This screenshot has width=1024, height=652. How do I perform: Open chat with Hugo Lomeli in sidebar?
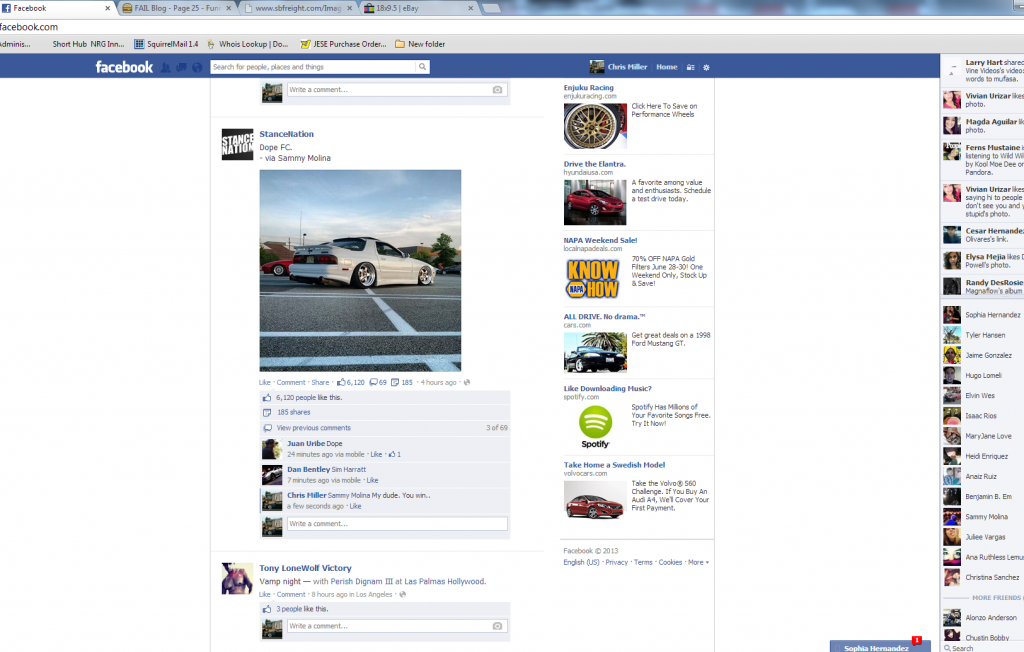(x=982, y=376)
